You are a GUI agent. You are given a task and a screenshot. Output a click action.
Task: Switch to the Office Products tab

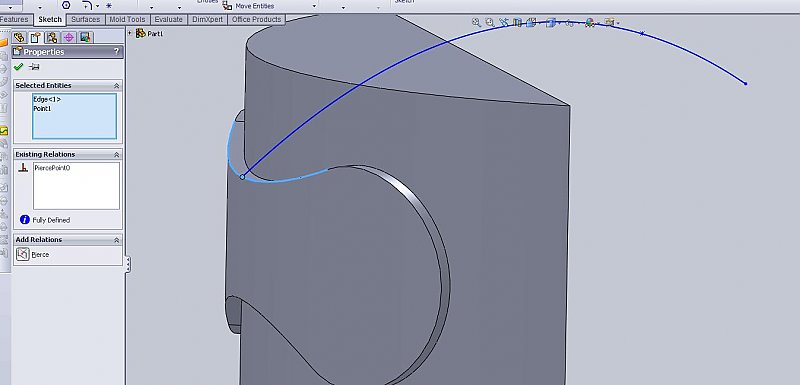[x=256, y=19]
